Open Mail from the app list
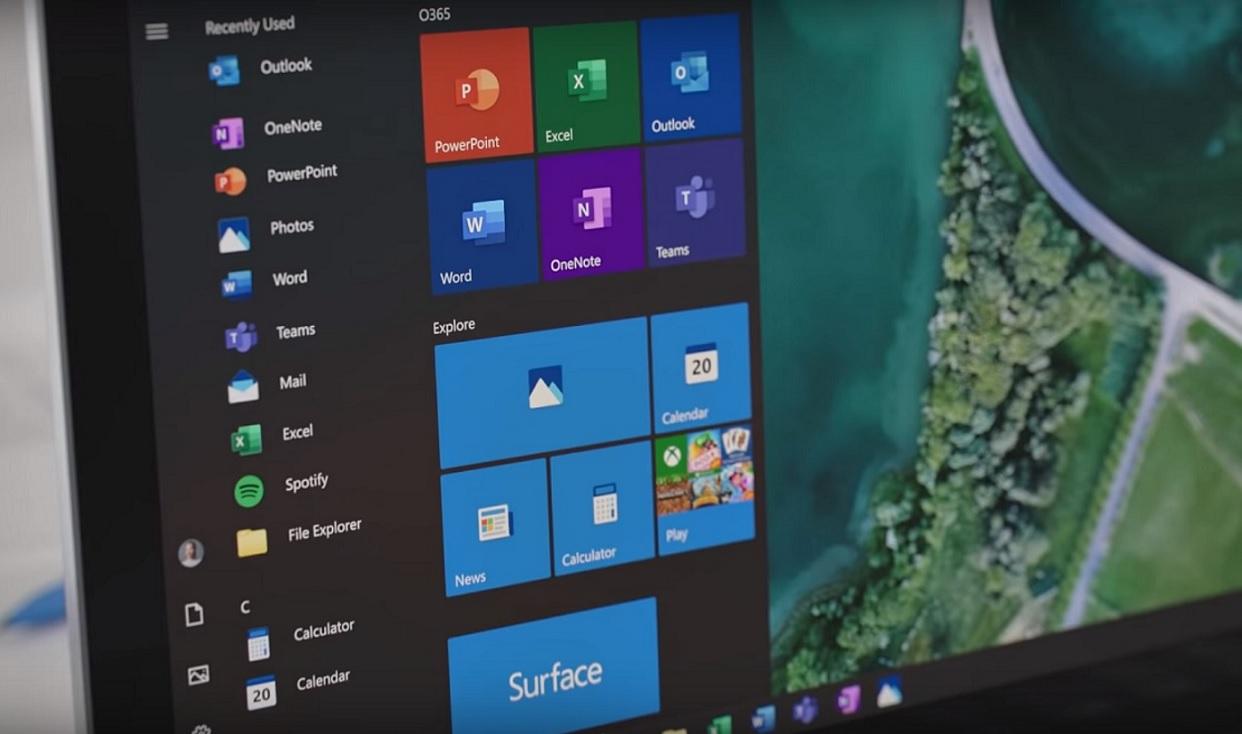 (267, 384)
